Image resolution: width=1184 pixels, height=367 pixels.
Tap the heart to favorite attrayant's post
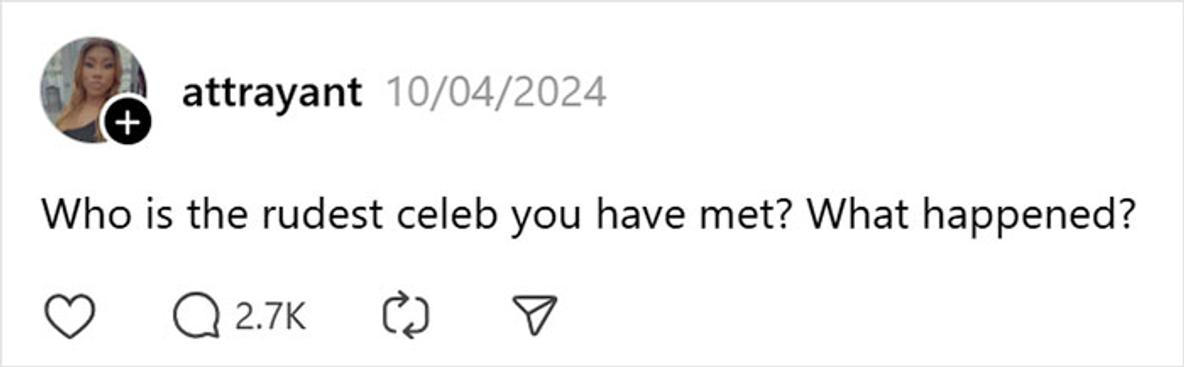click(x=71, y=316)
